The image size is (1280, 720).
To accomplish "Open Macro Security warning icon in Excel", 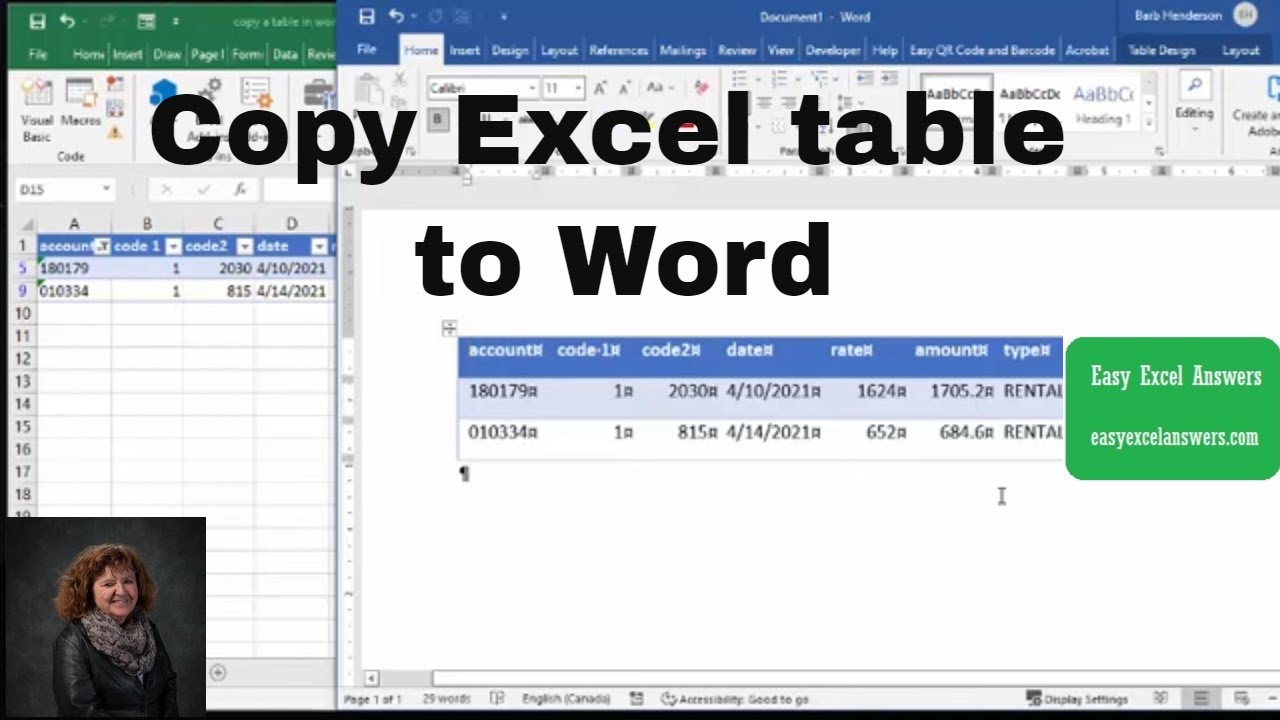I will coord(115,131).
